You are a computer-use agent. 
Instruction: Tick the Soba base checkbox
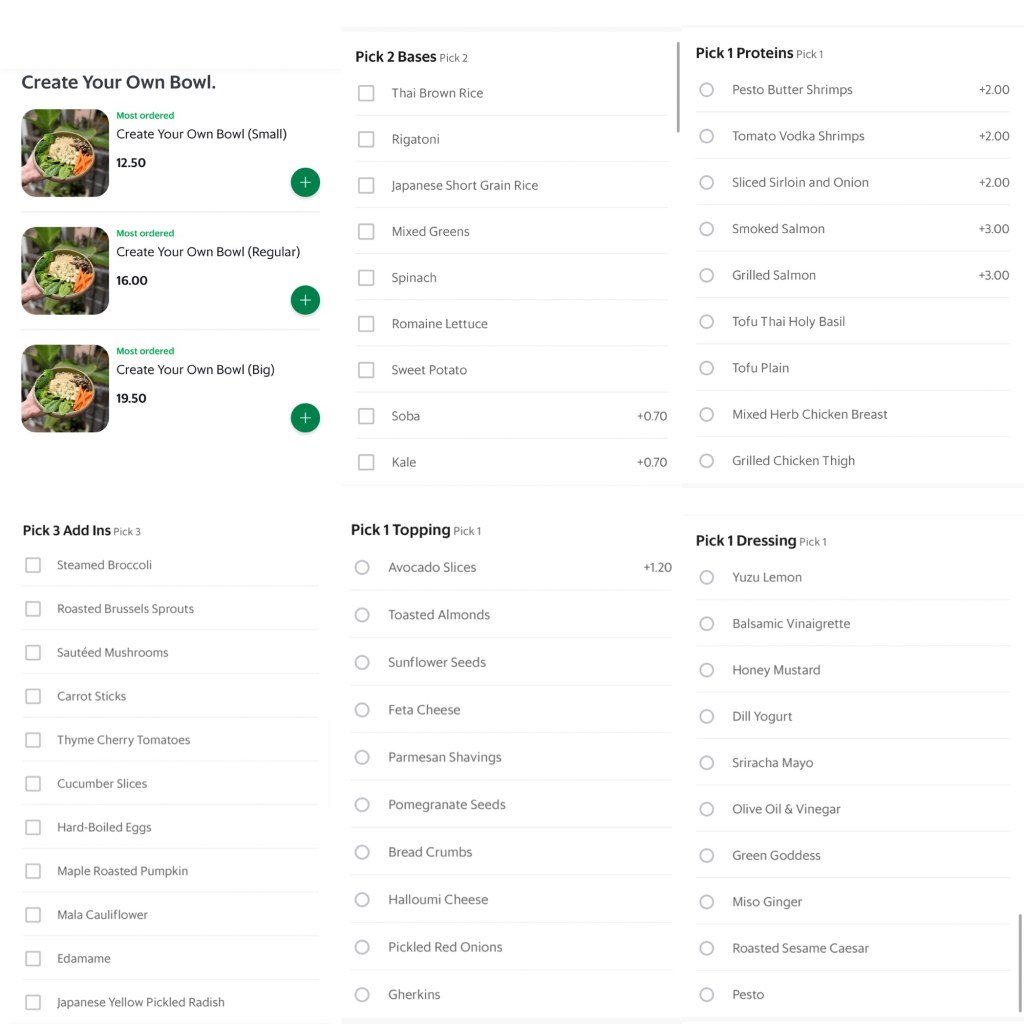[366, 416]
